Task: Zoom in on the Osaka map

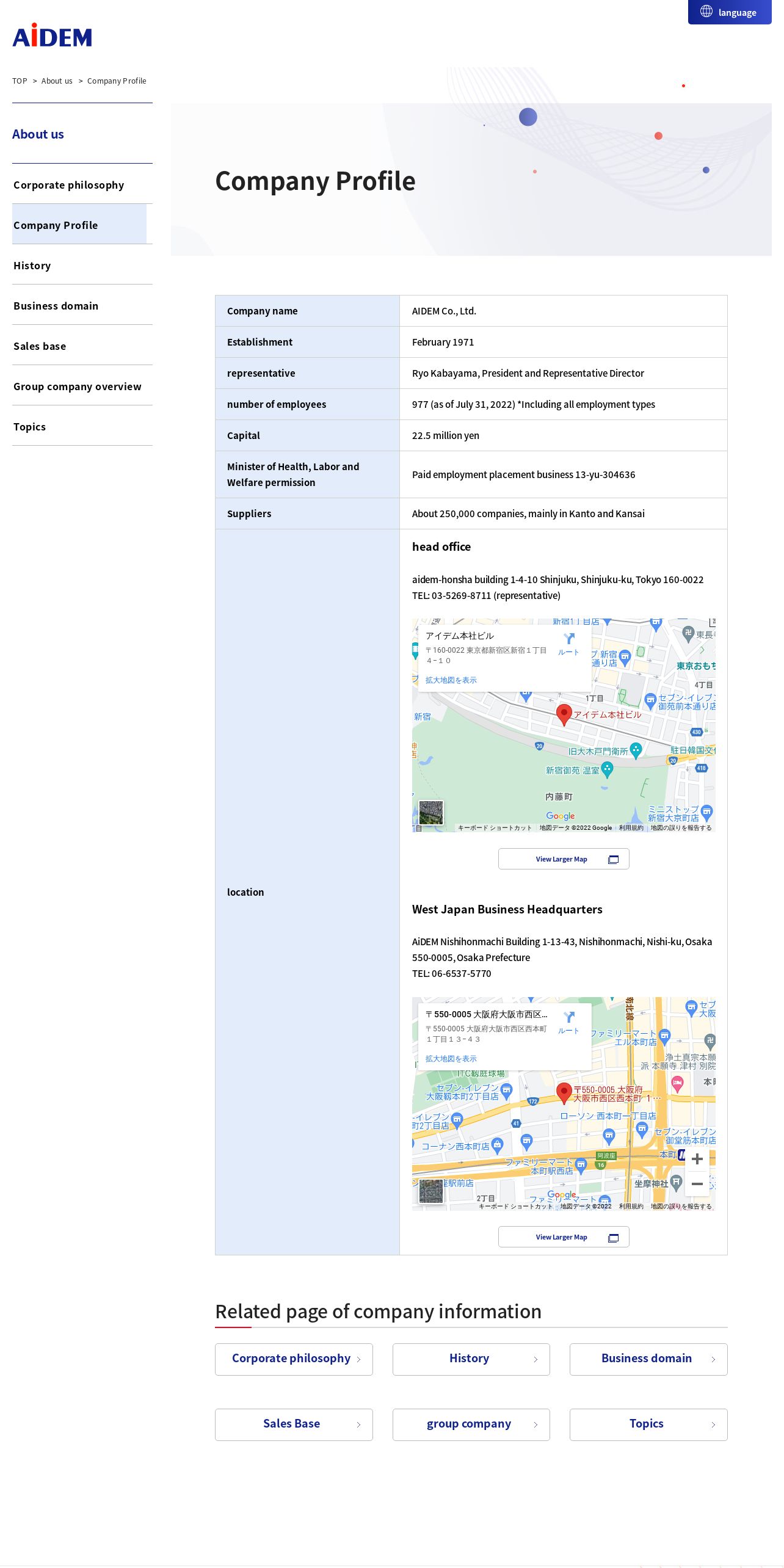Action: (x=697, y=1159)
